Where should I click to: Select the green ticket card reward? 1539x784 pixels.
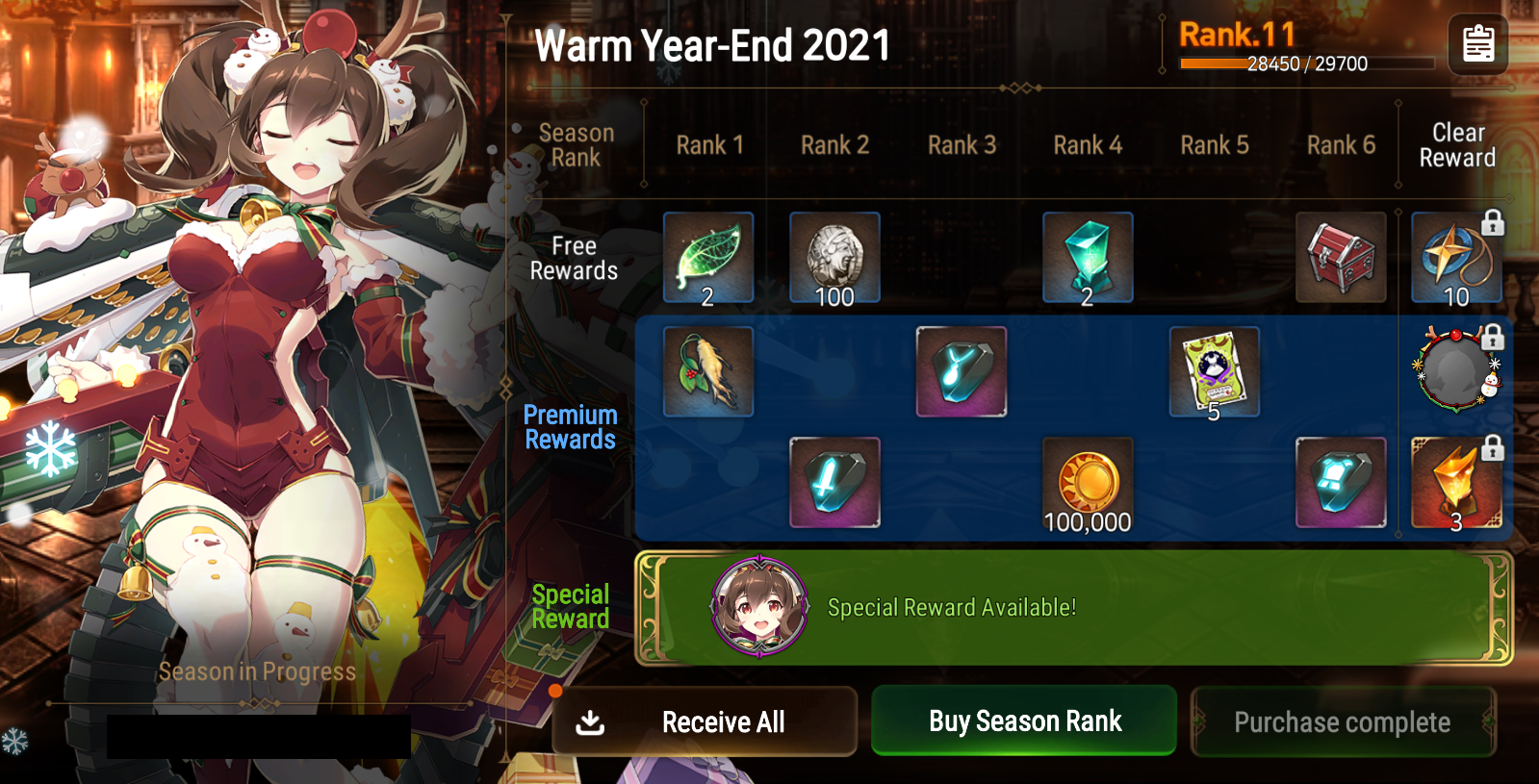[1215, 371]
